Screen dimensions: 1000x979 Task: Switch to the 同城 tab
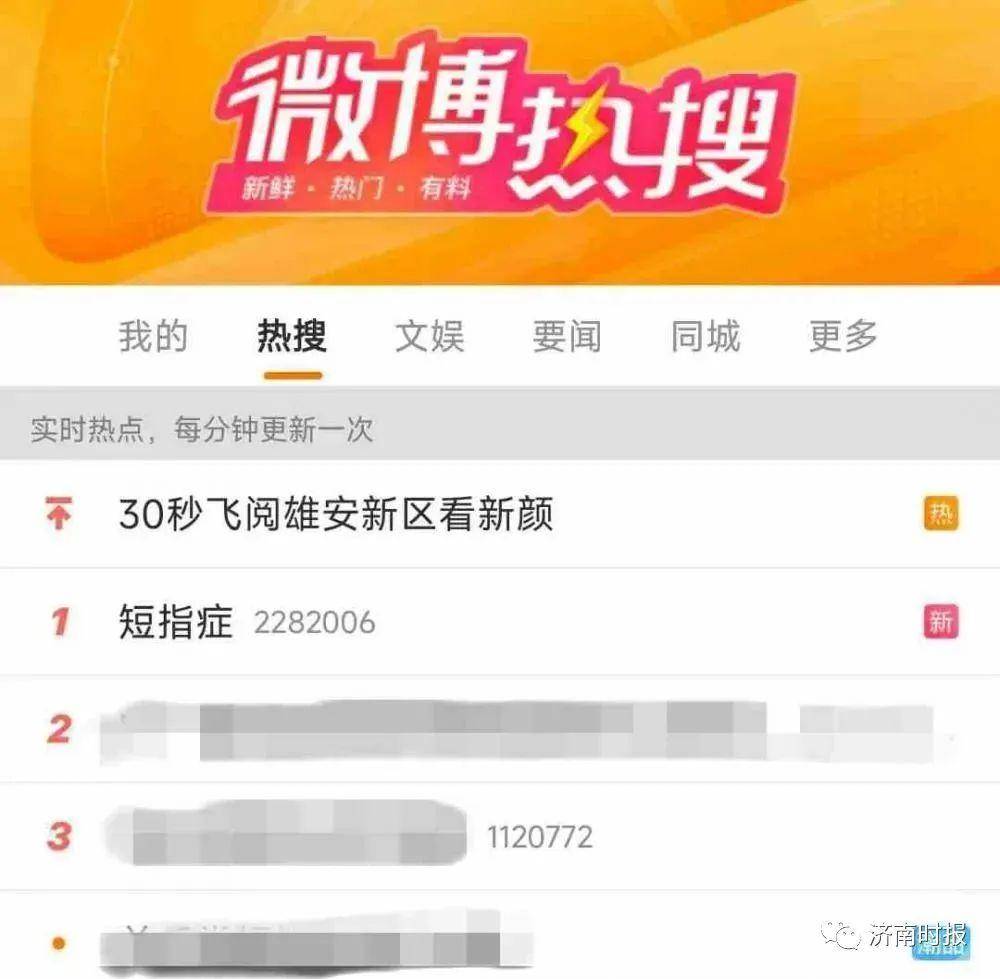coord(706,336)
